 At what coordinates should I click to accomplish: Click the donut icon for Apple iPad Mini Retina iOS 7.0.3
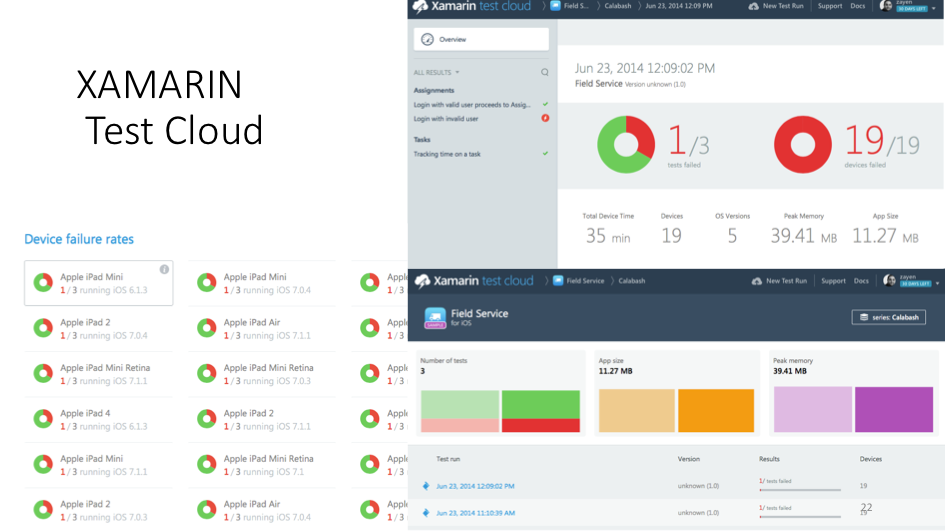[x=207, y=374]
